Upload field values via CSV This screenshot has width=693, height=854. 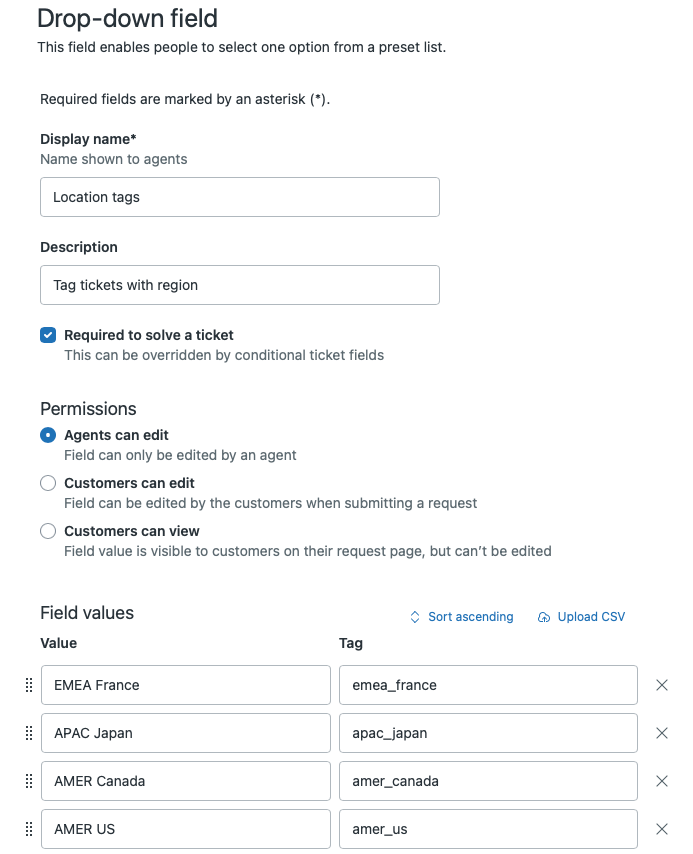tap(590, 617)
